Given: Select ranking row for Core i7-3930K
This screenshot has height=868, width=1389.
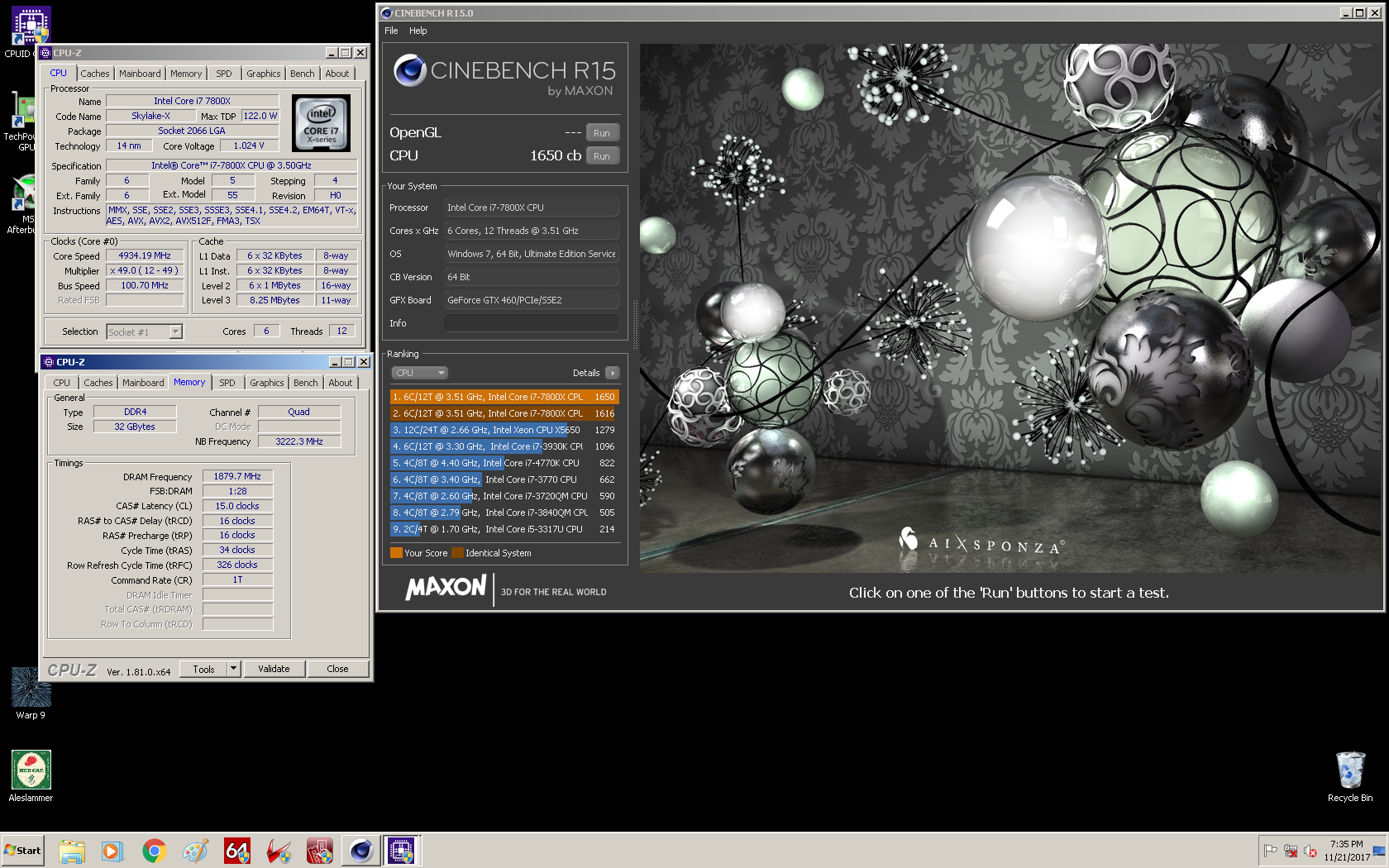Looking at the screenshot, I should (x=504, y=446).
